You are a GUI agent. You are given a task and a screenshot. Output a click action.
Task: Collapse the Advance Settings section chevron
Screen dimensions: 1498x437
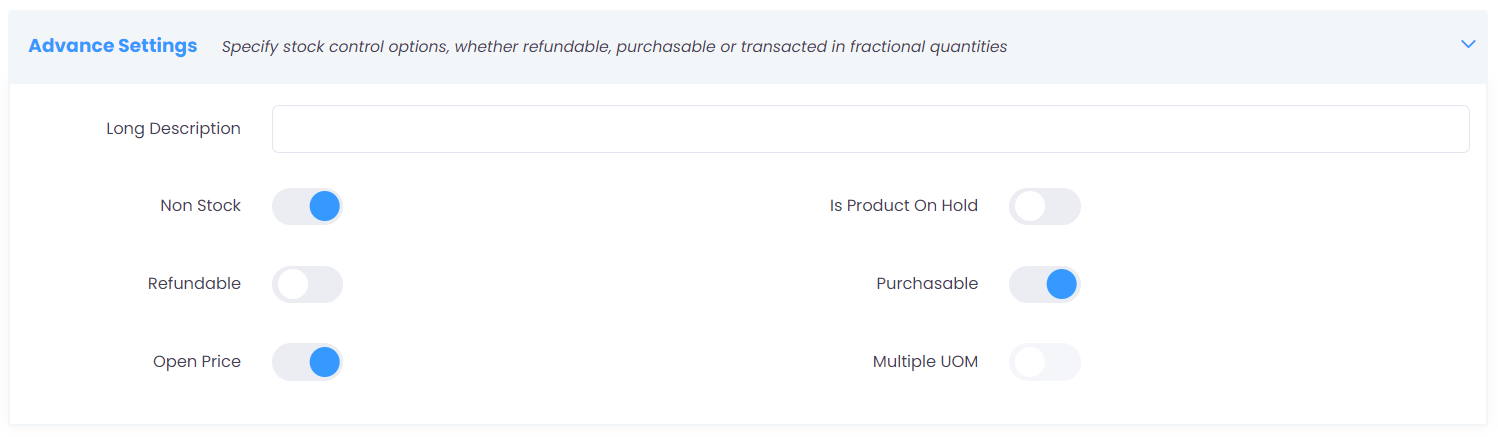pos(1467,45)
